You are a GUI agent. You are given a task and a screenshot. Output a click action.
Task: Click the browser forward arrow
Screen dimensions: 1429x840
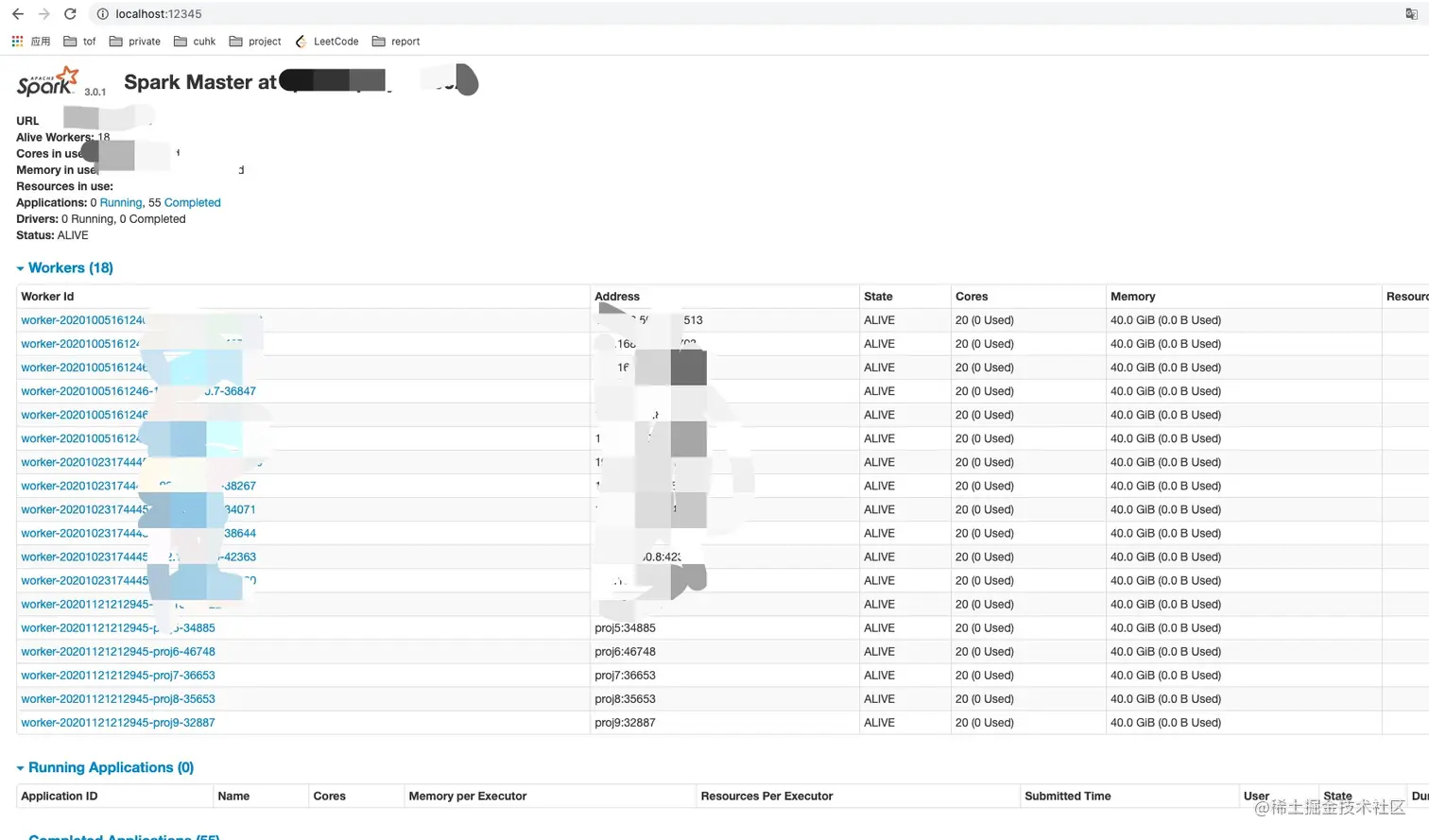[43, 14]
